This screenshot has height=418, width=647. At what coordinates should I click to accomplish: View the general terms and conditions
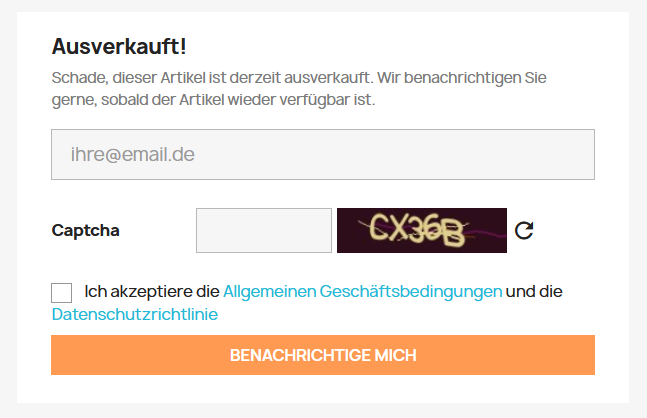(x=362, y=292)
